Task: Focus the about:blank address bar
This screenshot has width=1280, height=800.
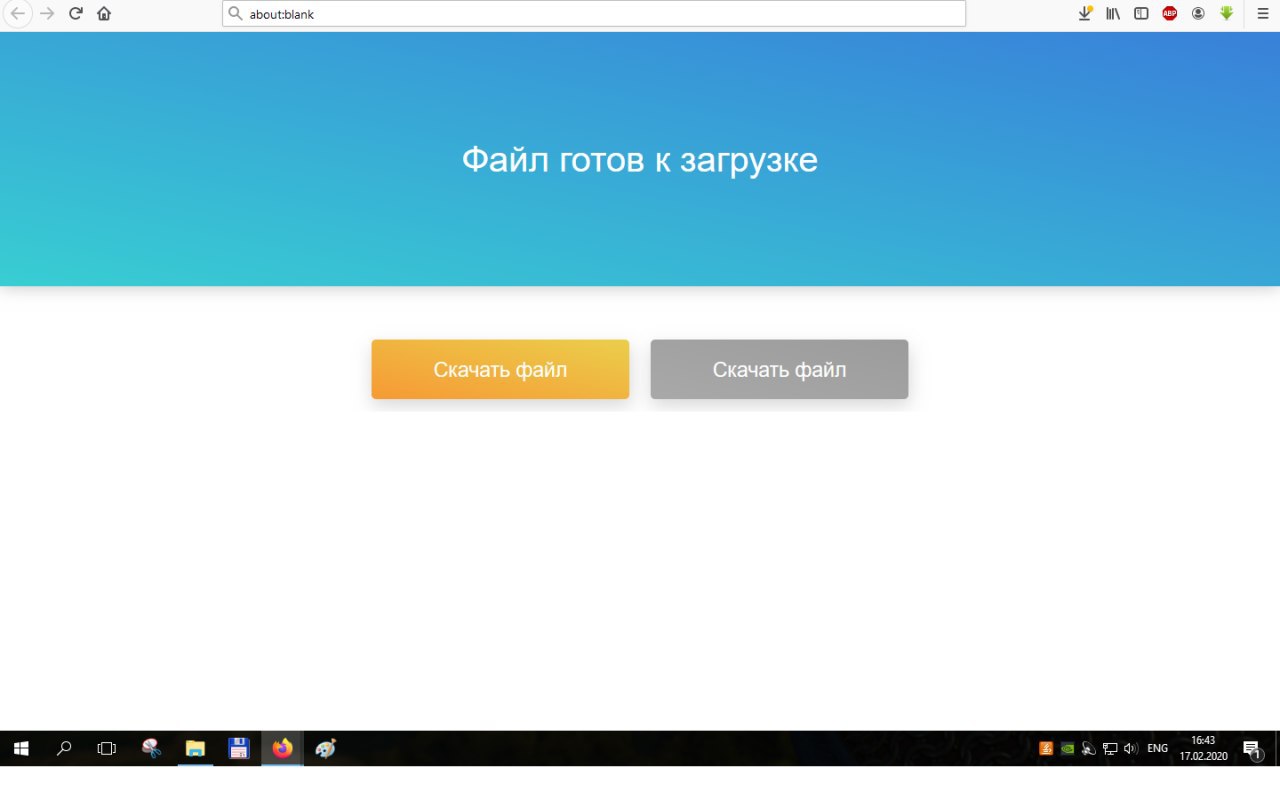Action: [x=594, y=14]
